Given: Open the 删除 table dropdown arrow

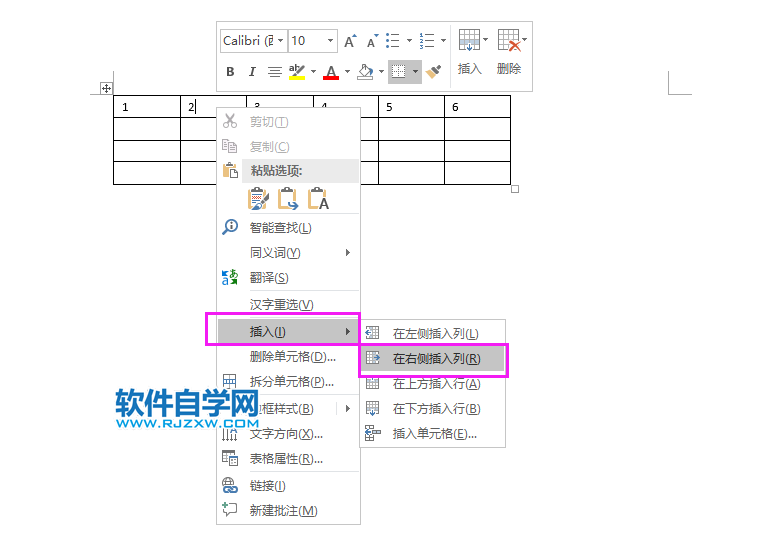Looking at the screenshot, I should tap(524, 40).
